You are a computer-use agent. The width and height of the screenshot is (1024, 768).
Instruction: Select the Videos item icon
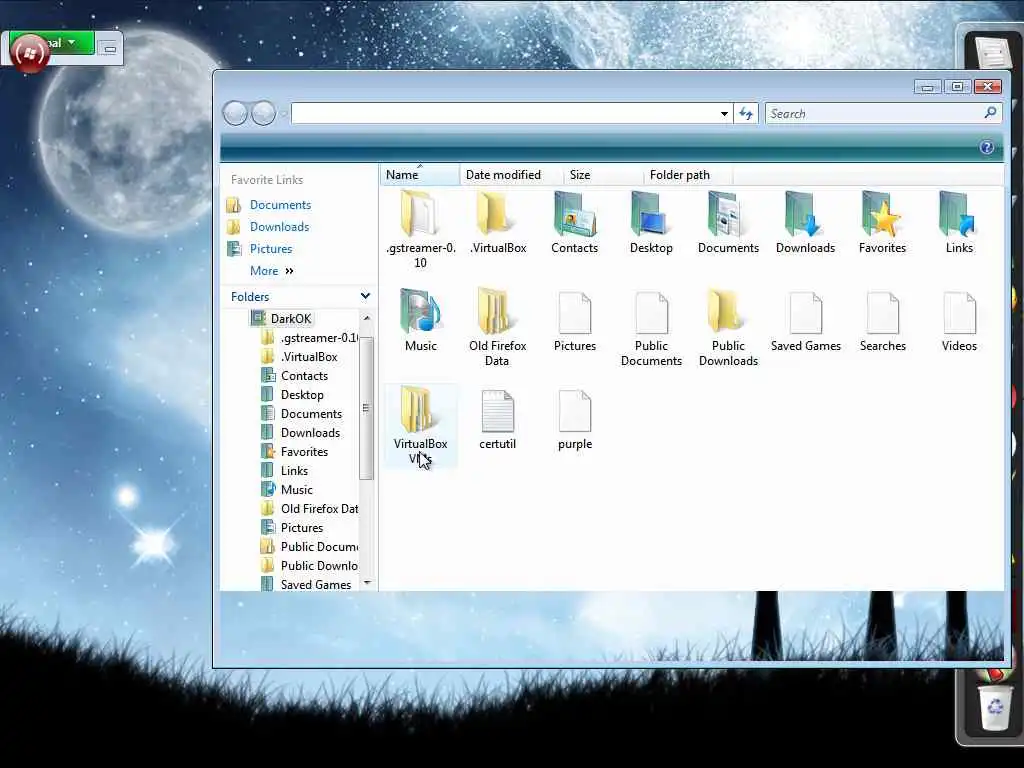pos(959,313)
